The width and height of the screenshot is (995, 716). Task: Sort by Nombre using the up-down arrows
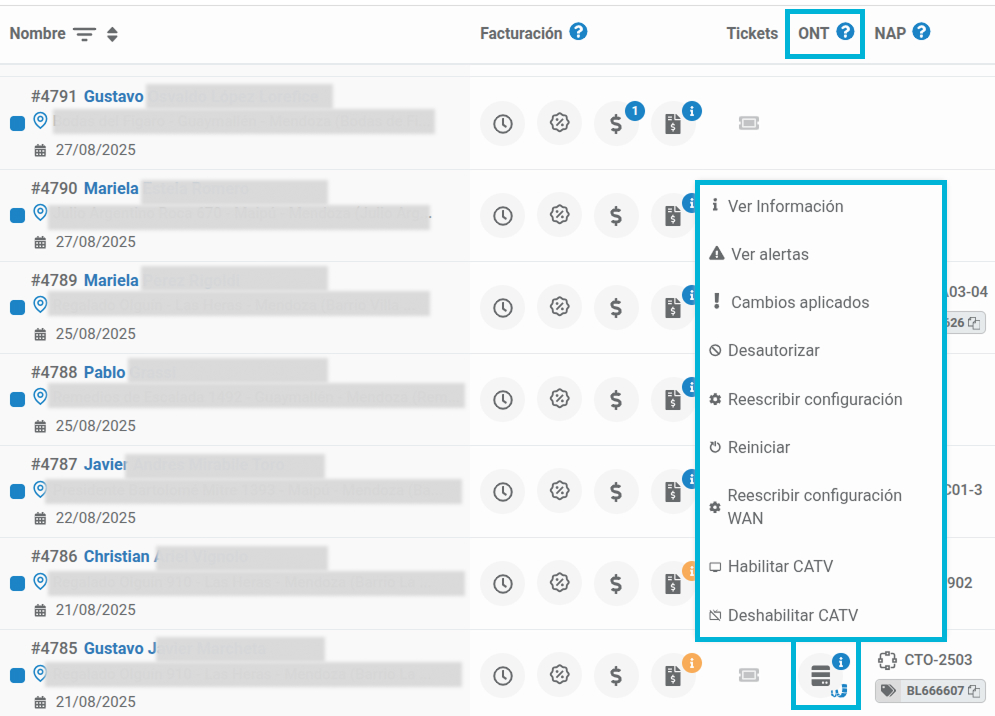coord(112,34)
